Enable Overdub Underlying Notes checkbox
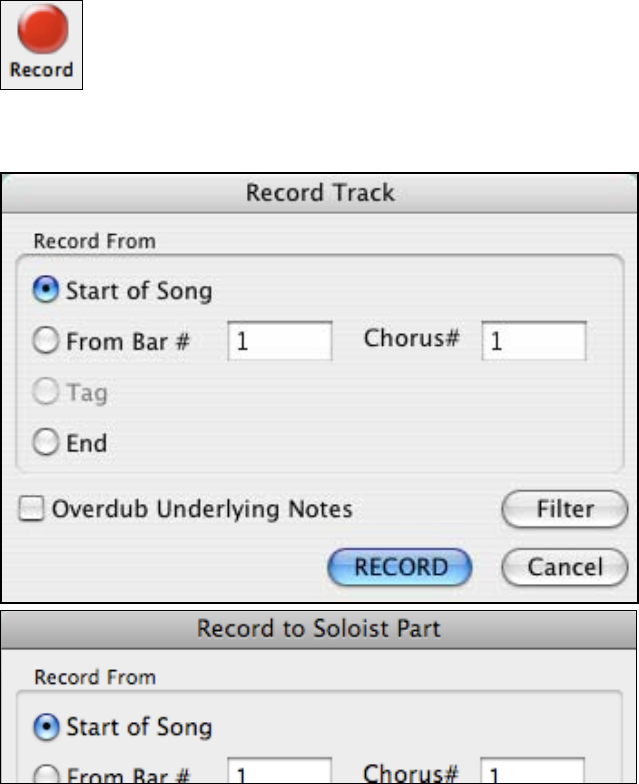Screen dimensions: 639x784 pos(33,509)
